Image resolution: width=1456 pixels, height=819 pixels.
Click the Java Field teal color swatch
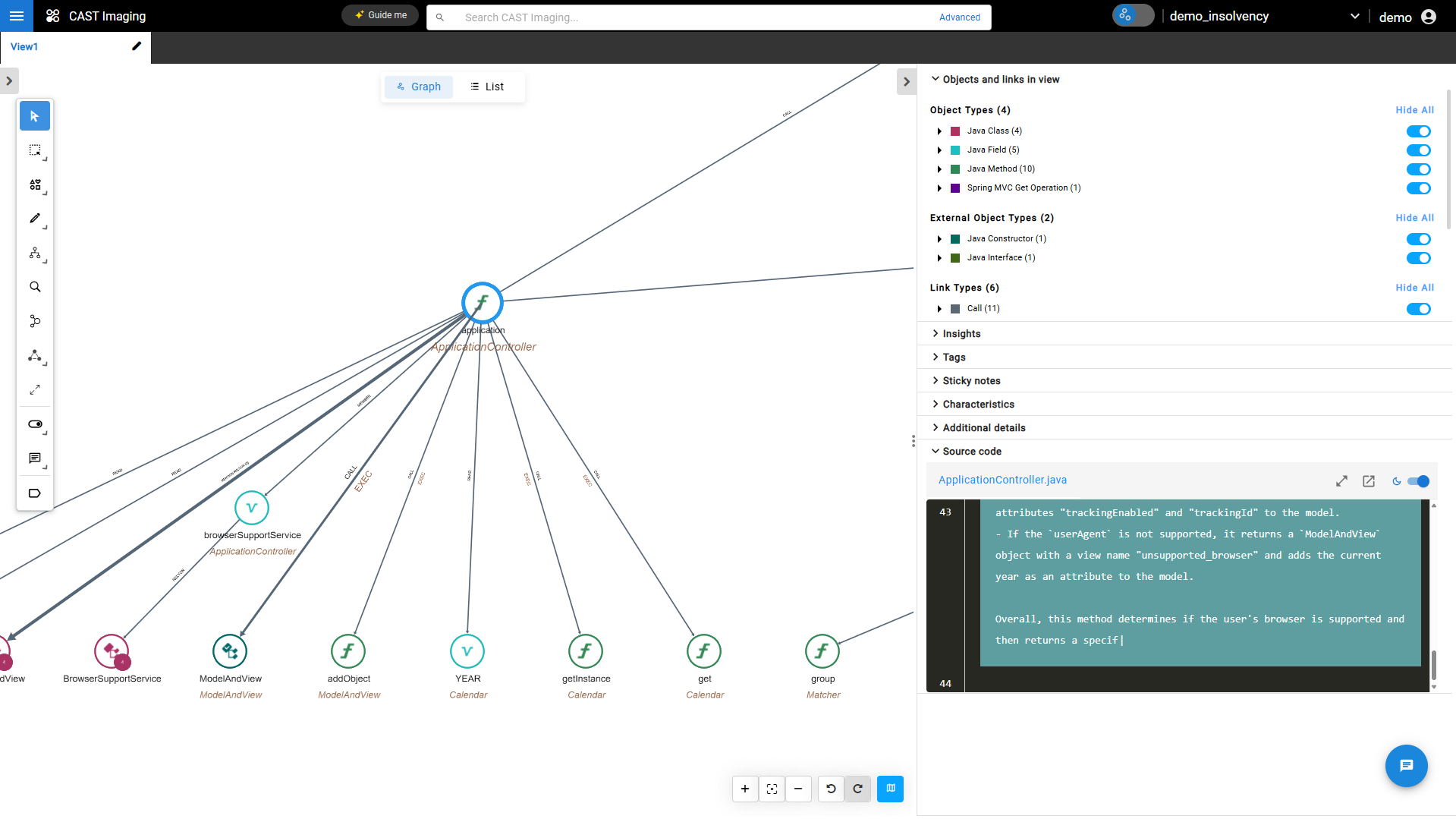(955, 150)
